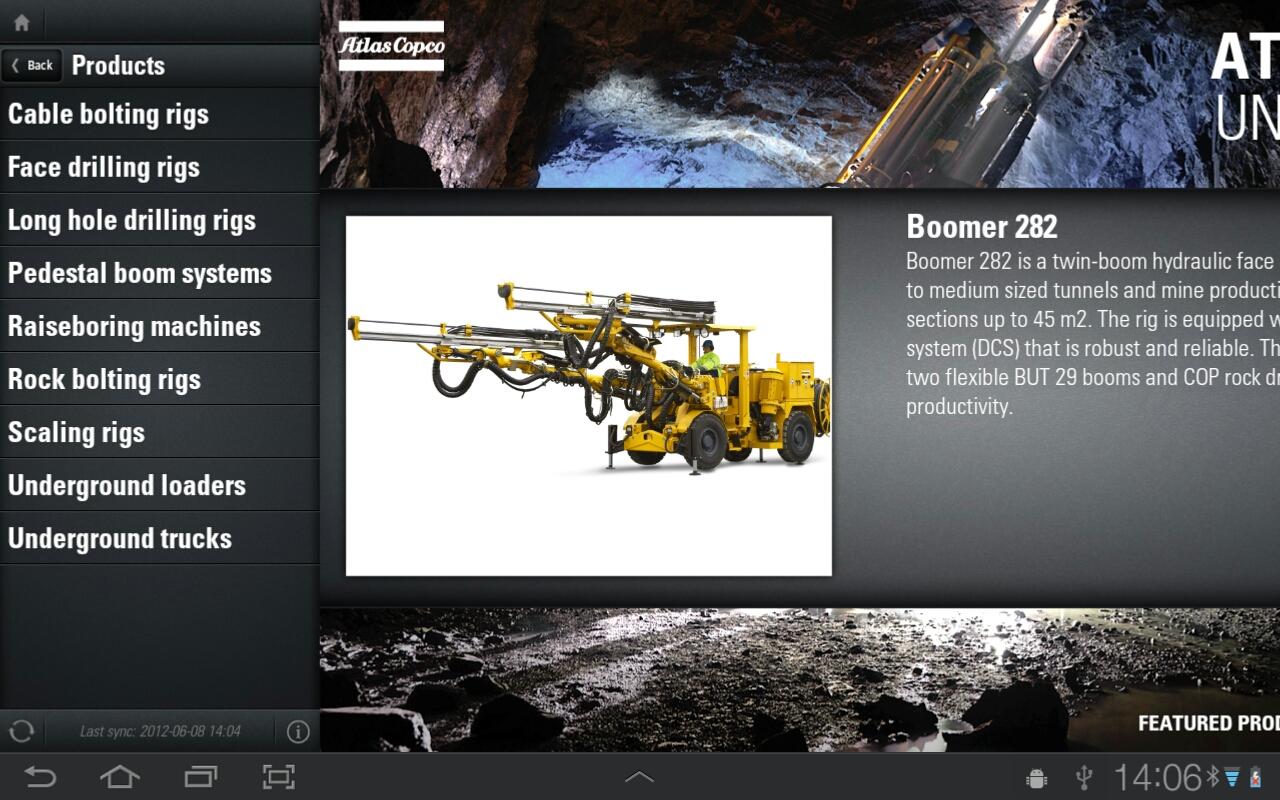Open Underground loaders category
1280x800 pixels.
tap(160, 485)
